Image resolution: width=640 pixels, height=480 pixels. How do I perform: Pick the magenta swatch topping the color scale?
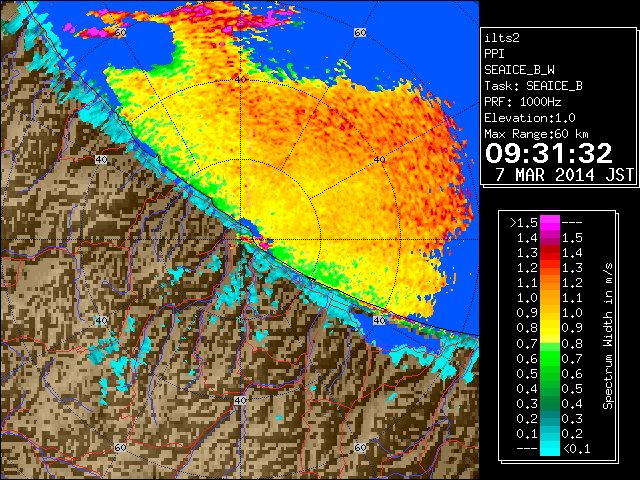550,222
